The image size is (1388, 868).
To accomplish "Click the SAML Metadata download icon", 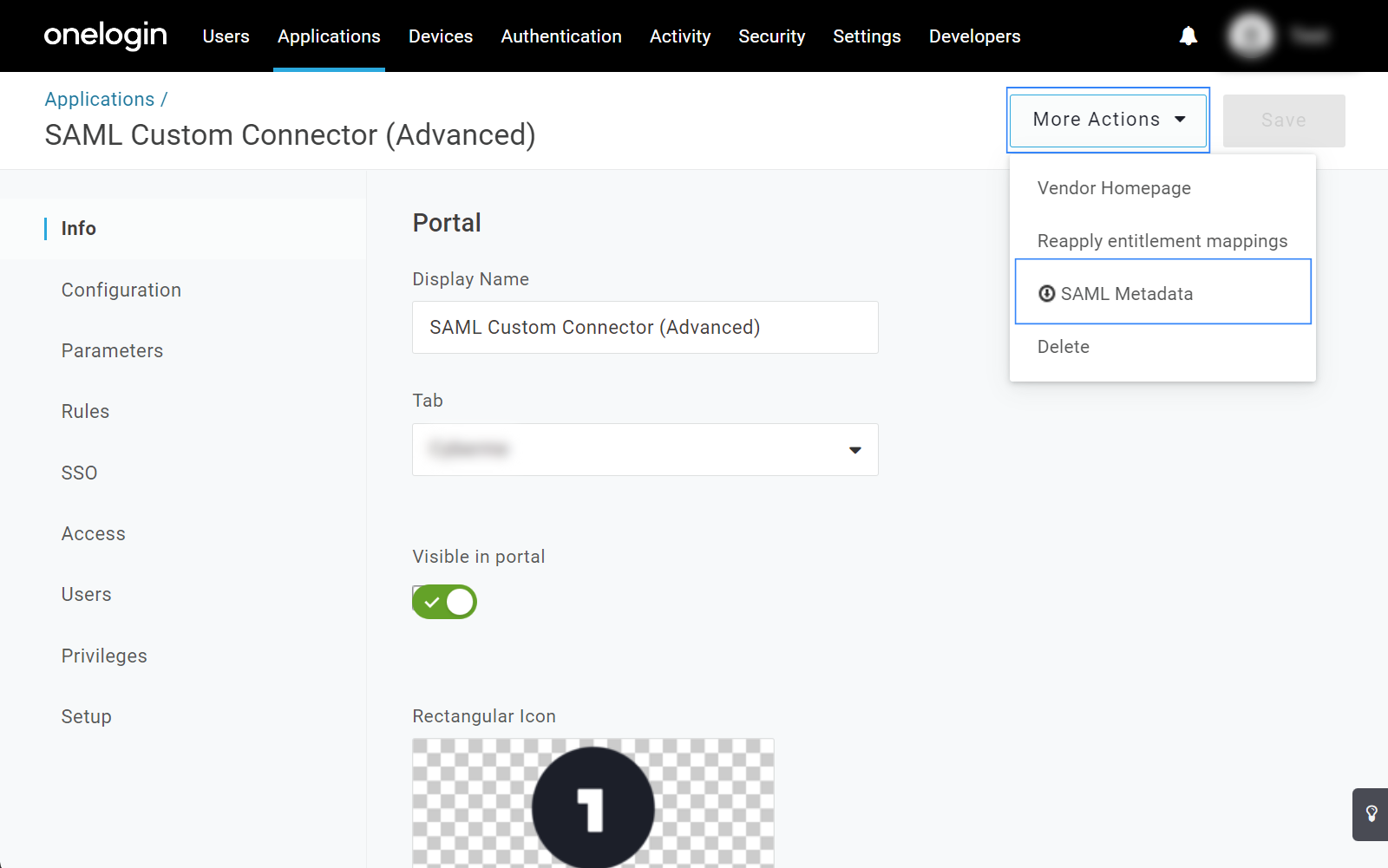I will point(1046,294).
